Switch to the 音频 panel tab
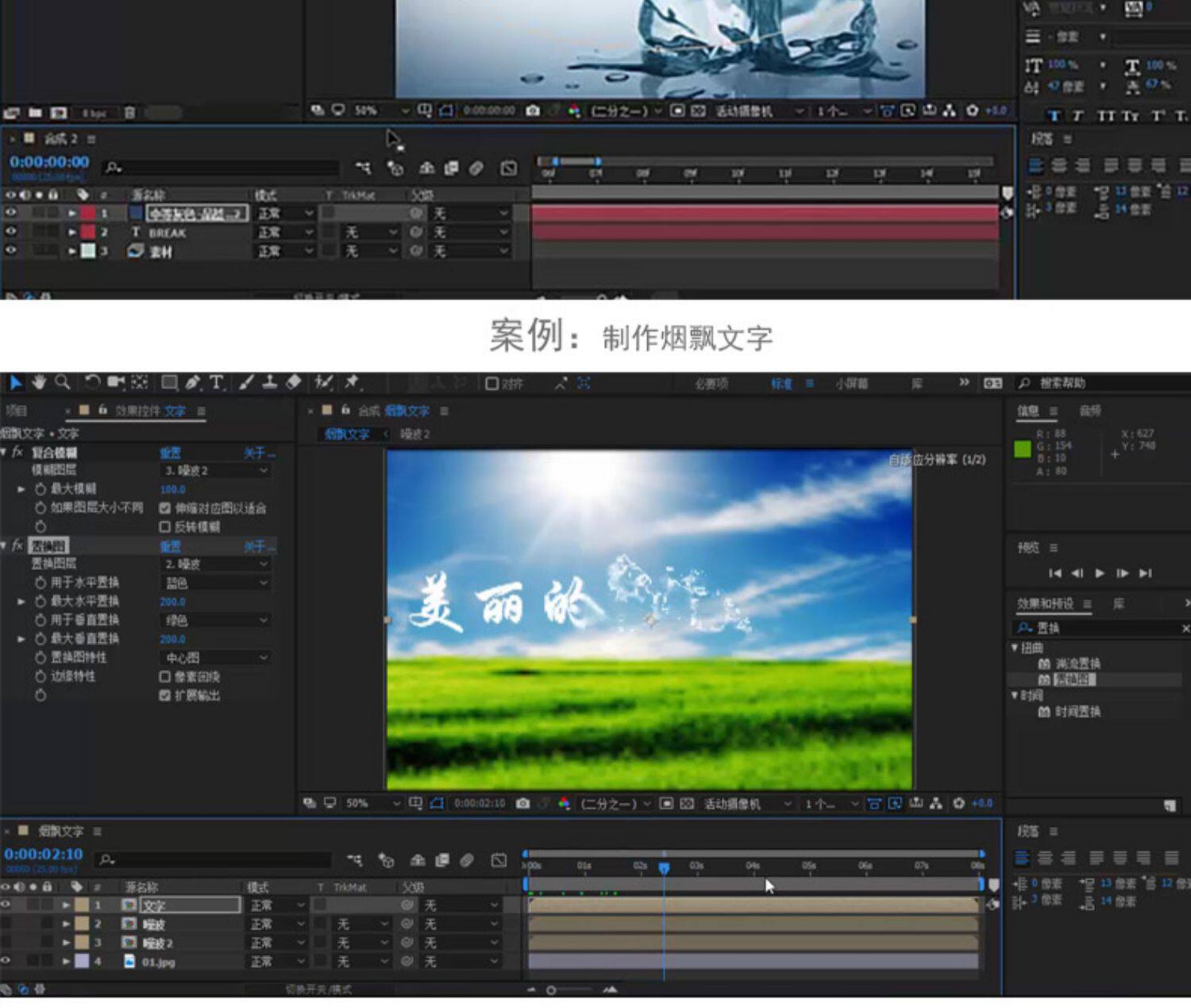This screenshot has width=1191, height=1008. [x=1089, y=410]
